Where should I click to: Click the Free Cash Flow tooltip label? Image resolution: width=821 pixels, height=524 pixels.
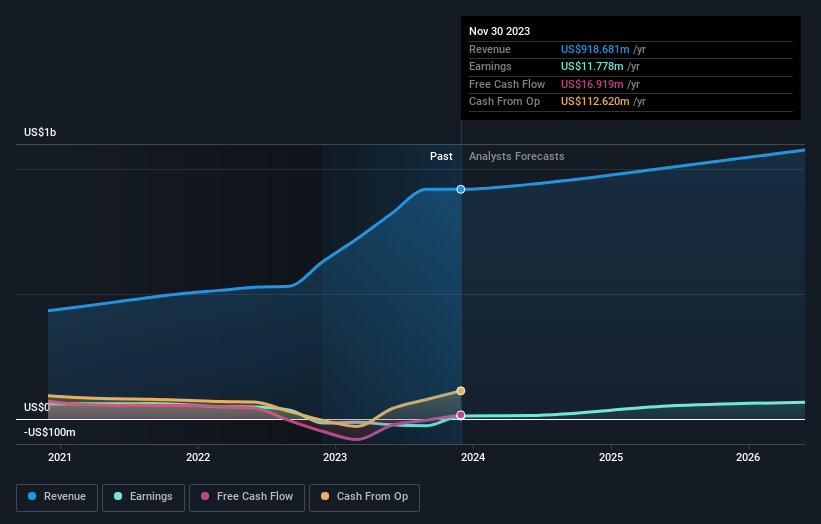click(x=507, y=84)
